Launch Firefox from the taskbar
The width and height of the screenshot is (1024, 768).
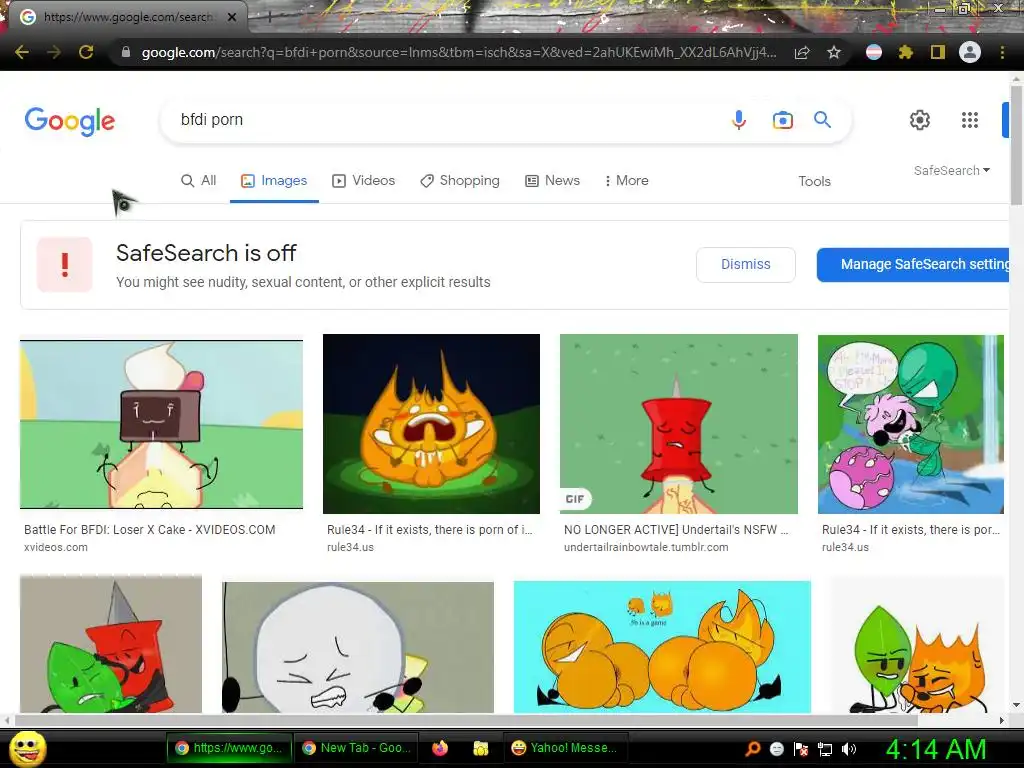tap(440, 748)
